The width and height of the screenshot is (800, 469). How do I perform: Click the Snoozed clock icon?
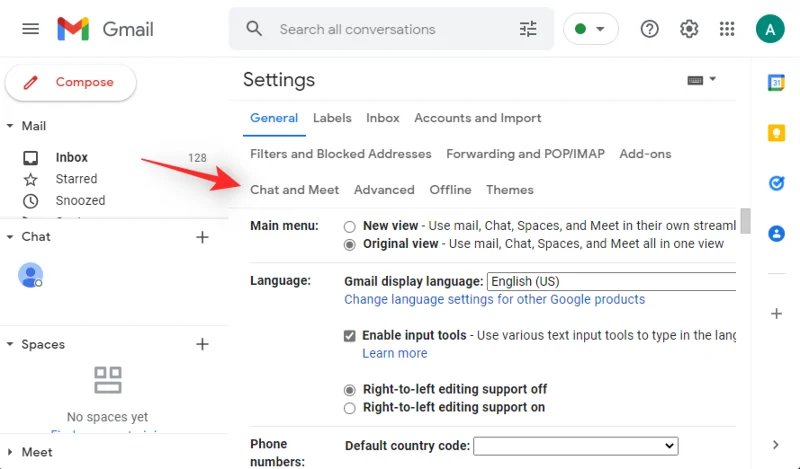tap(31, 201)
